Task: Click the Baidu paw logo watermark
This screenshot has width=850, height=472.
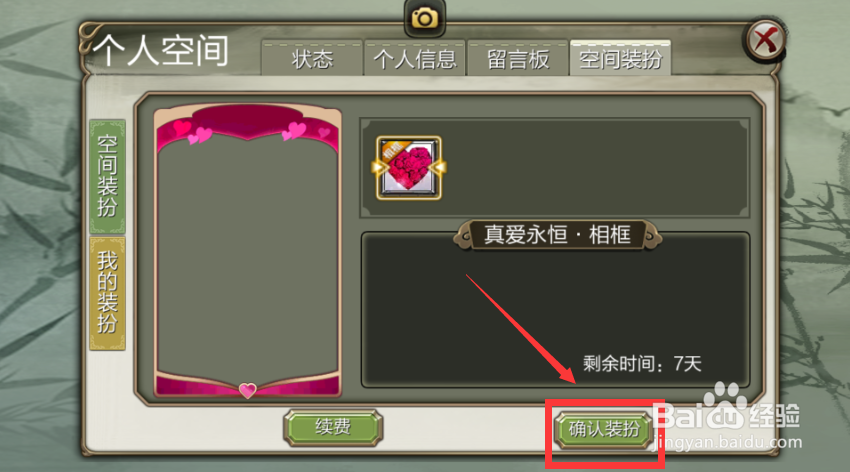Action: pos(725,406)
